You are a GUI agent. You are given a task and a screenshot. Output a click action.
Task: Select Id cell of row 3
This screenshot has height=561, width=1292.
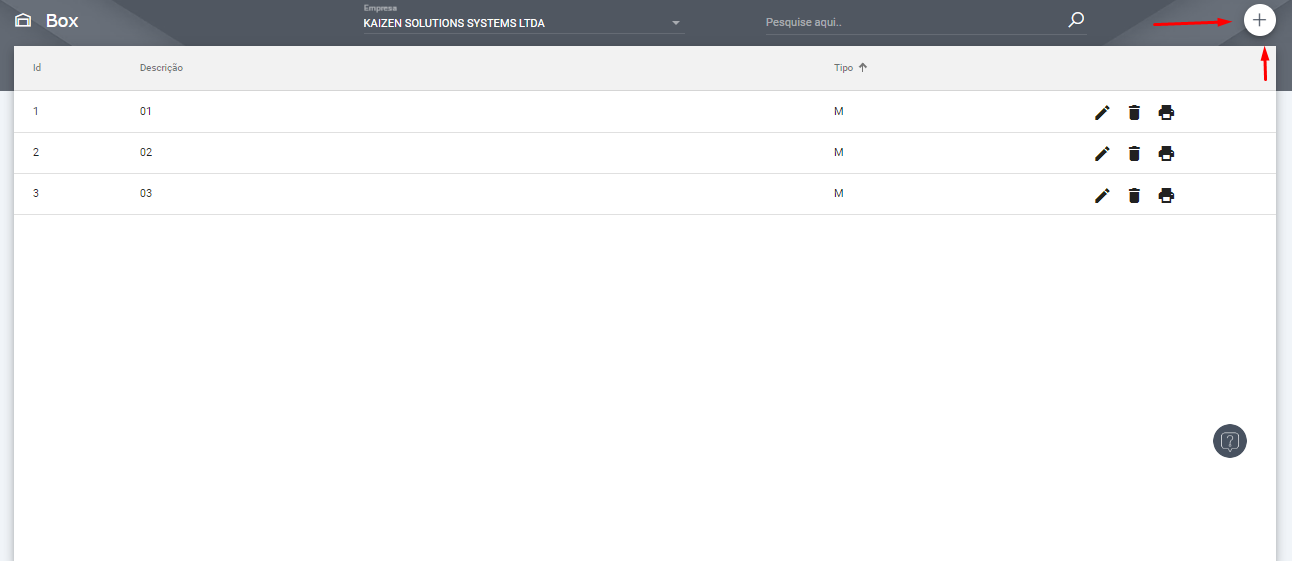point(36,193)
